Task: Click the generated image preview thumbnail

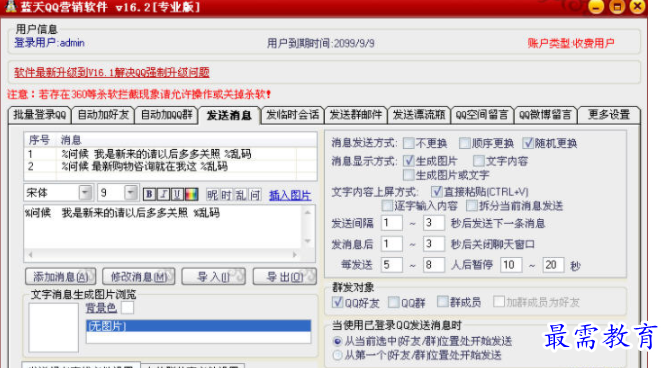Action: [x=54, y=327]
